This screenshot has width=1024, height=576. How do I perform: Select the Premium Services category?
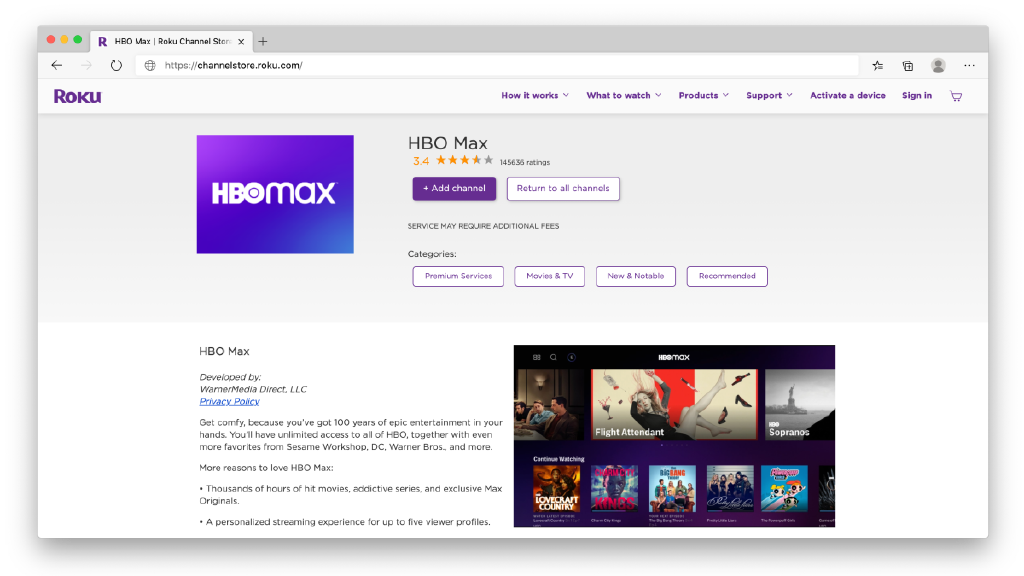point(458,276)
